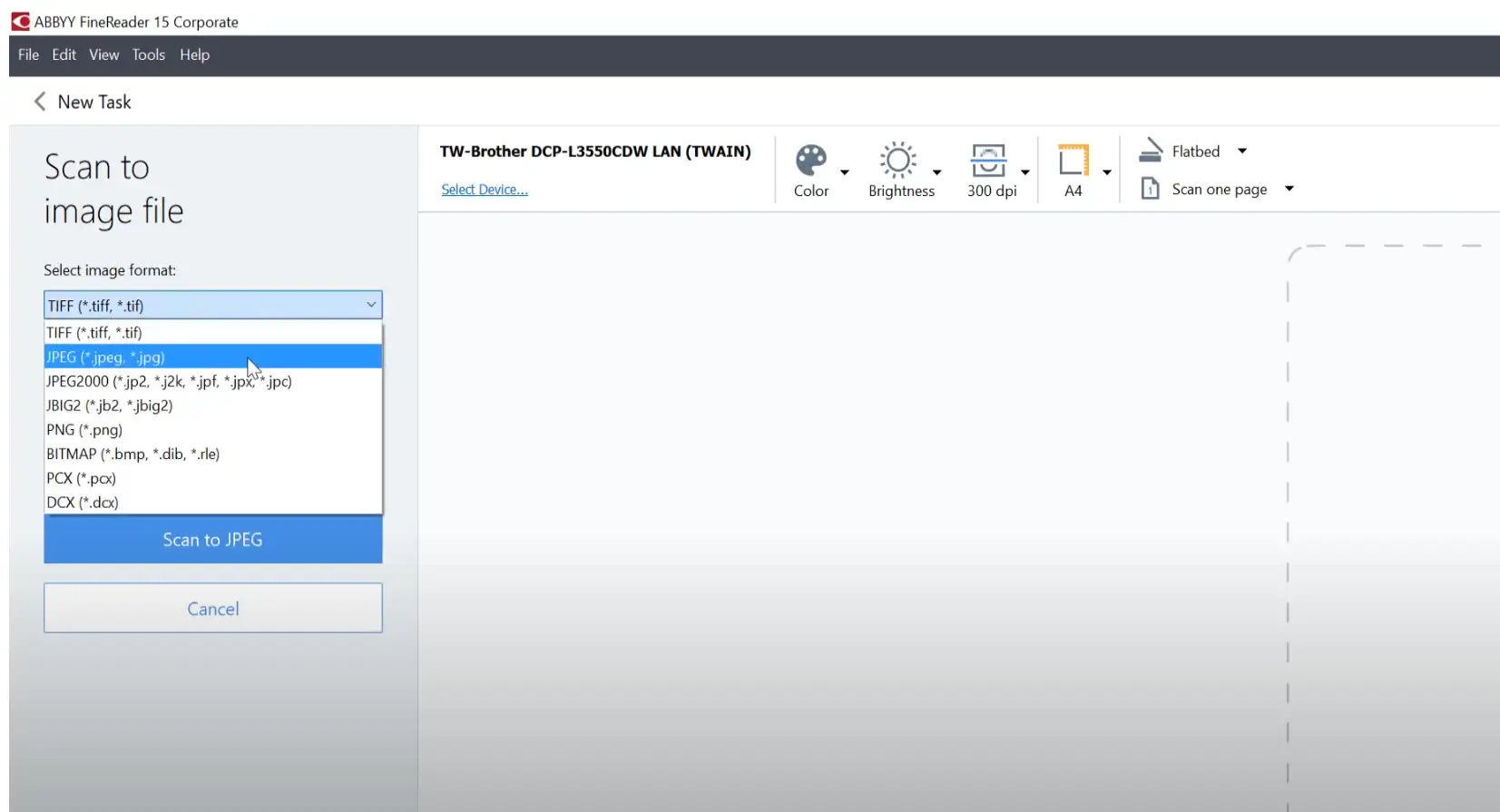This screenshot has width=1500, height=812.
Task: Choose PNG (*.png) from the format list
Action: [x=84, y=430]
